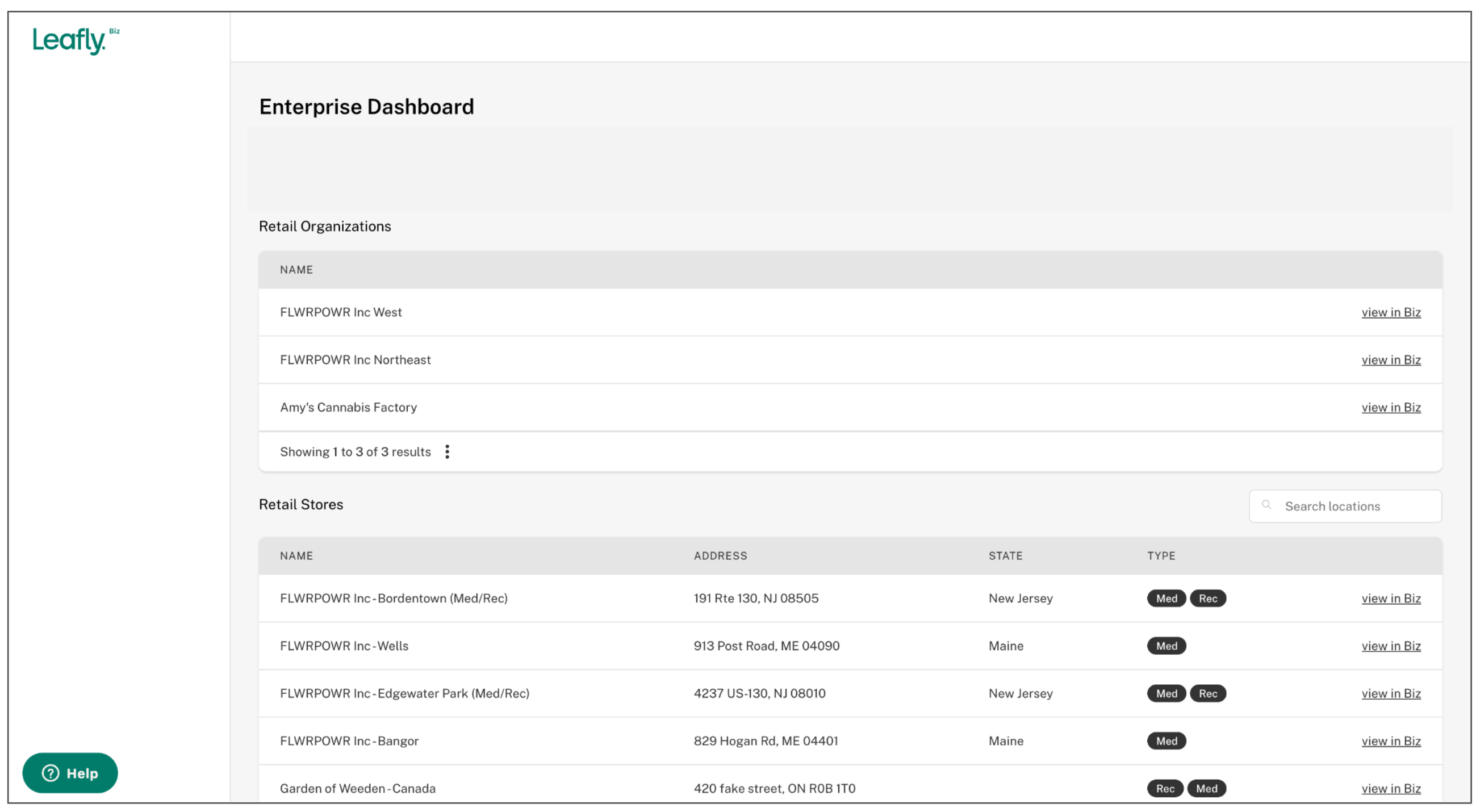Click the search magnifier icon

pos(1266,505)
